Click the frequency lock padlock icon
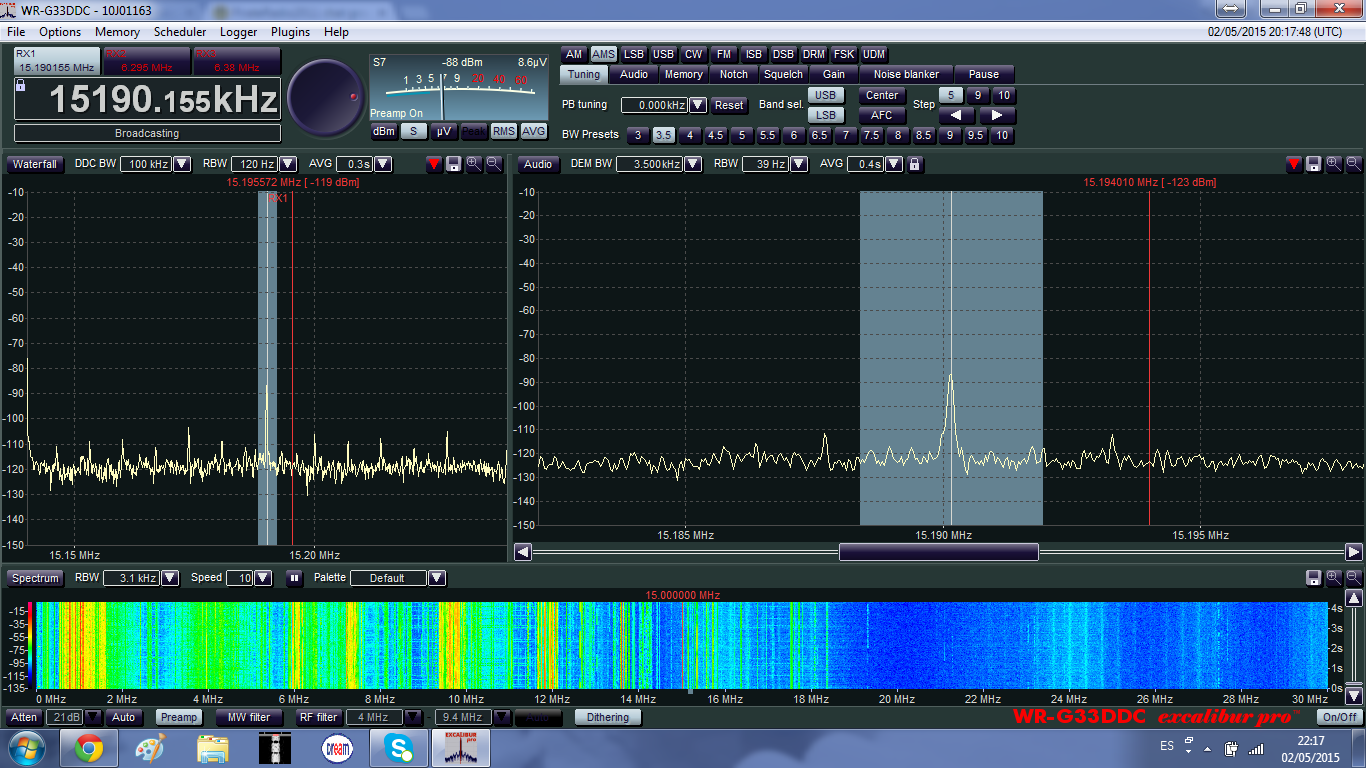Screen dimensions: 1366x768 click(21, 86)
